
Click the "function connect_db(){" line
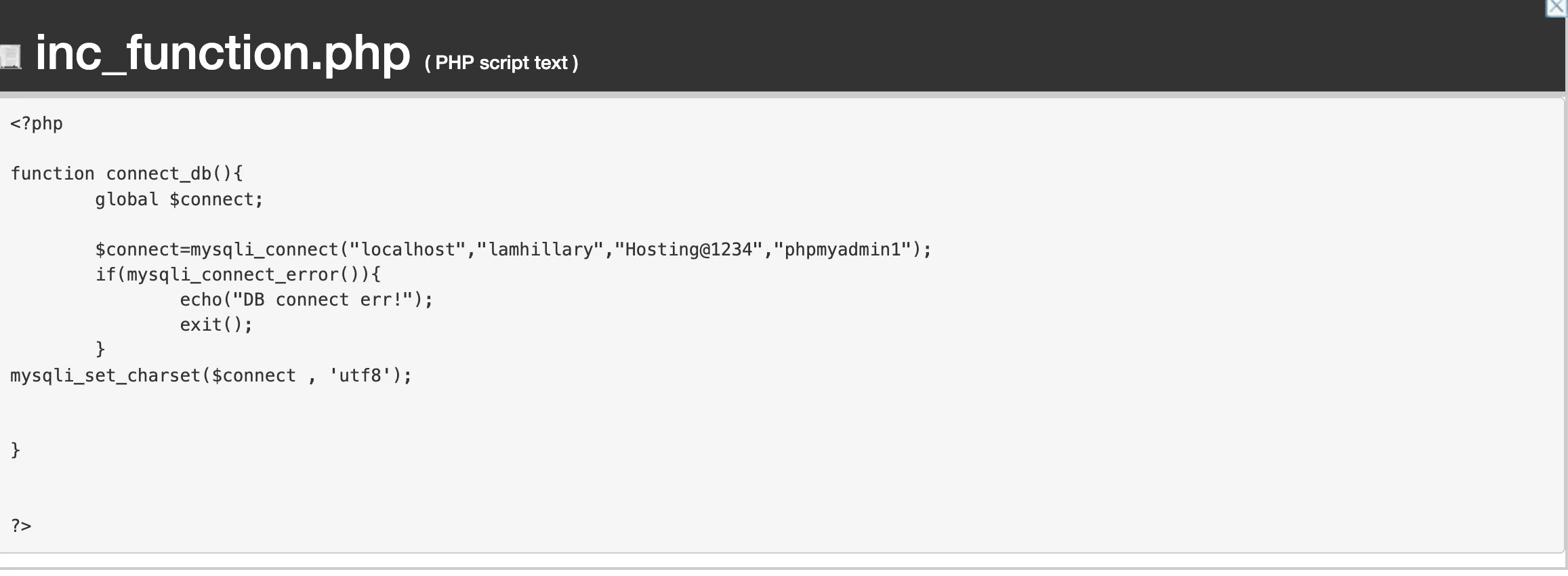coord(127,173)
